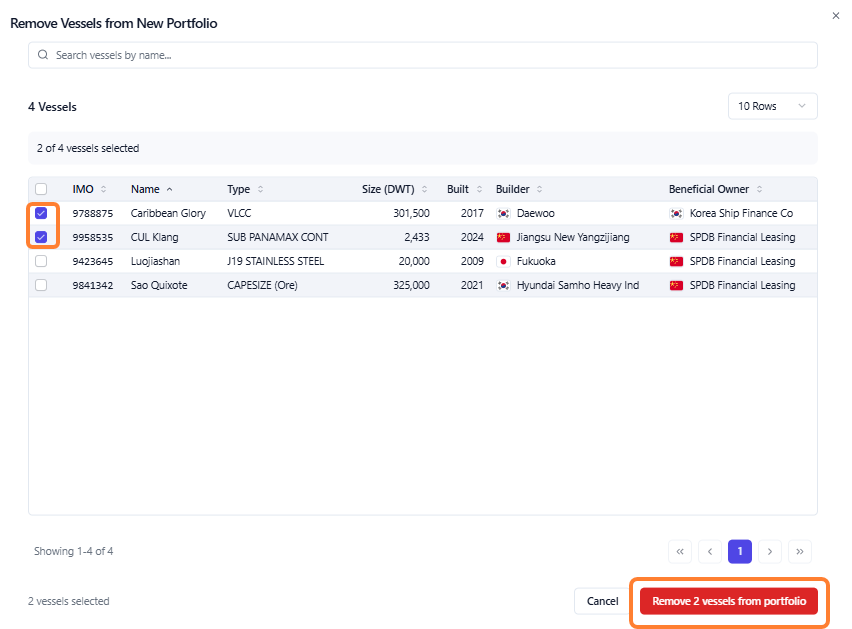
Task: Select page 1 in pagination
Action: pos(740,551)
